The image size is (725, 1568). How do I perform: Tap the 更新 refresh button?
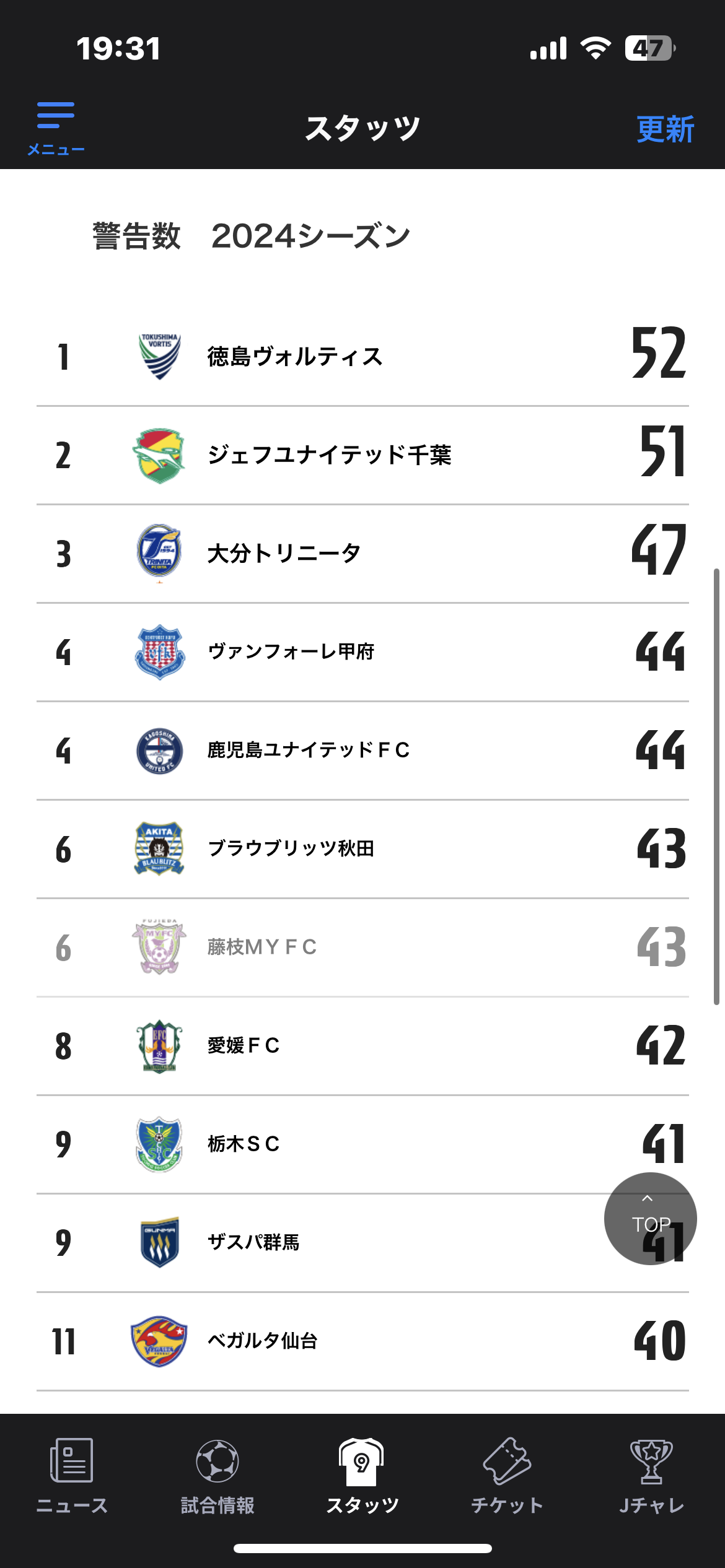(x=665, y=129)
